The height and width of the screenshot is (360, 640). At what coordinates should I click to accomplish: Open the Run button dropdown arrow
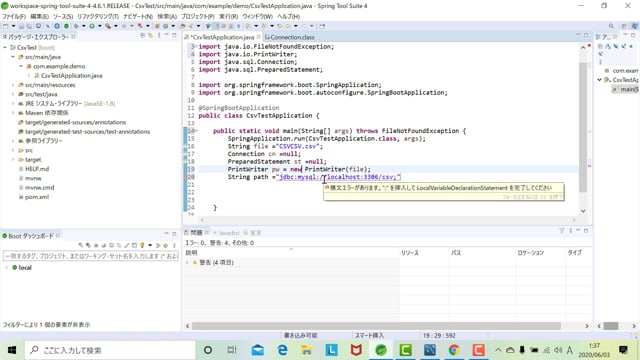click(x=100, y=26)
